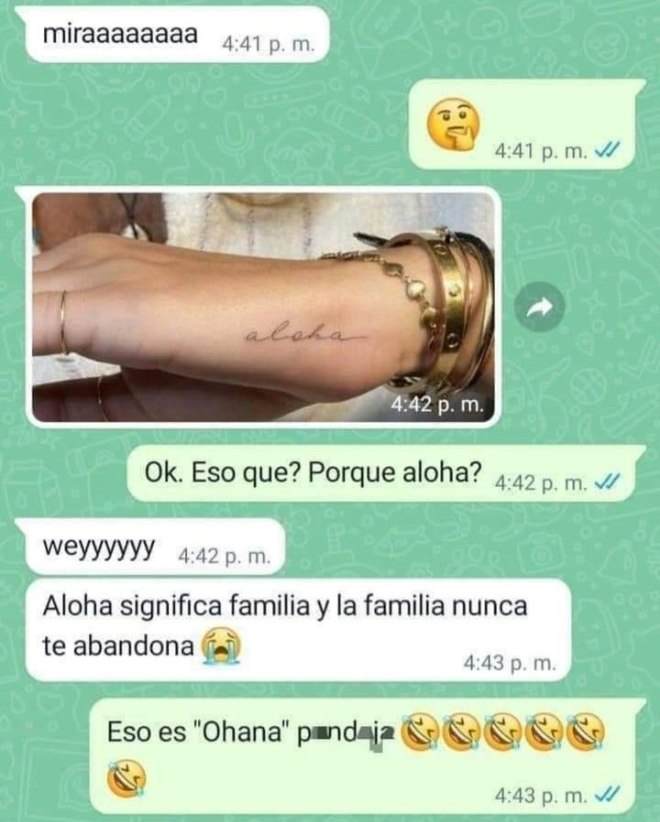The height and width of the screenshot is (822, 660).
Task: Tap the 4:42 p. m. timestamp on the photo
Action: pos(437,404)
